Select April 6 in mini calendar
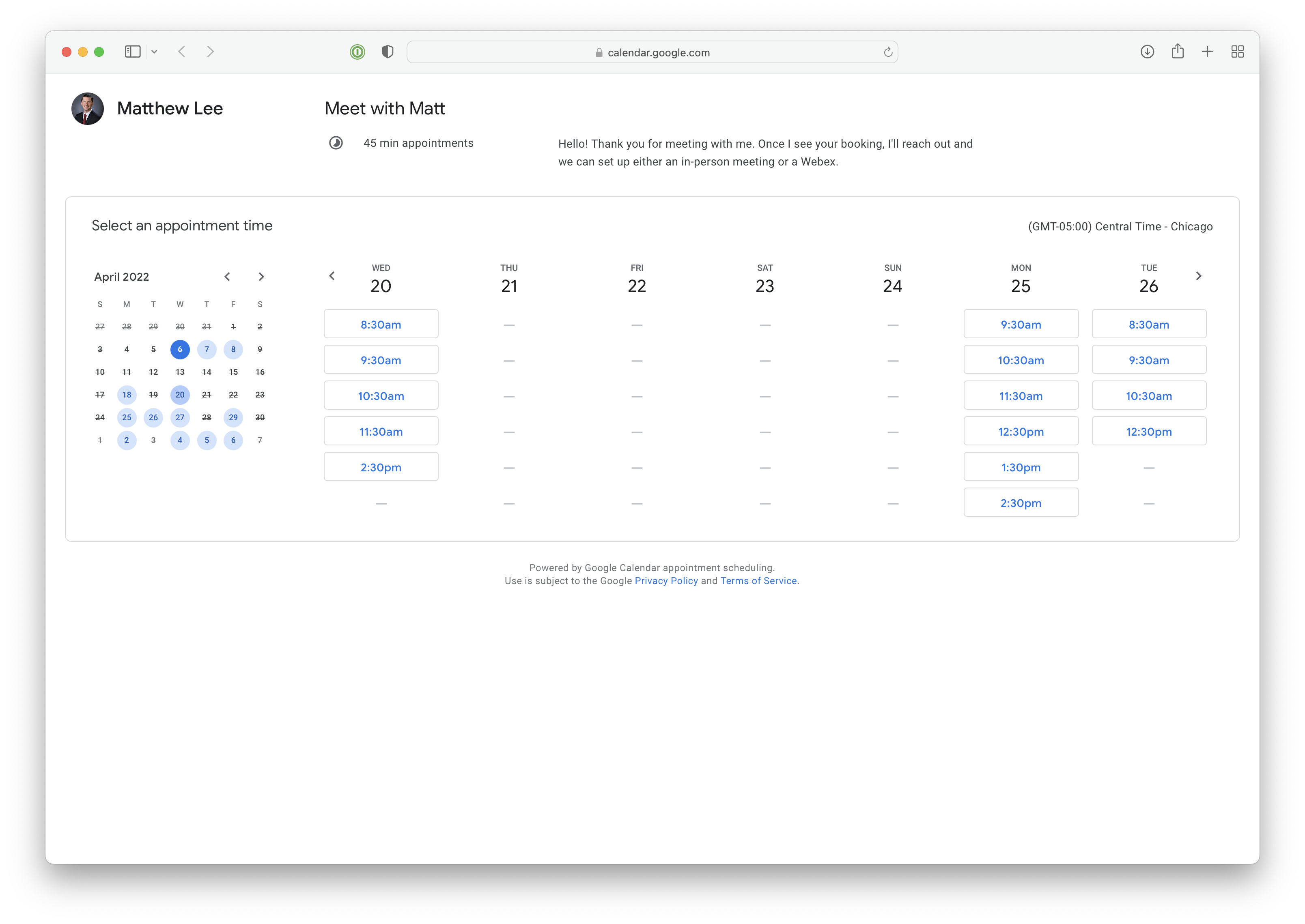 [180, 349]
